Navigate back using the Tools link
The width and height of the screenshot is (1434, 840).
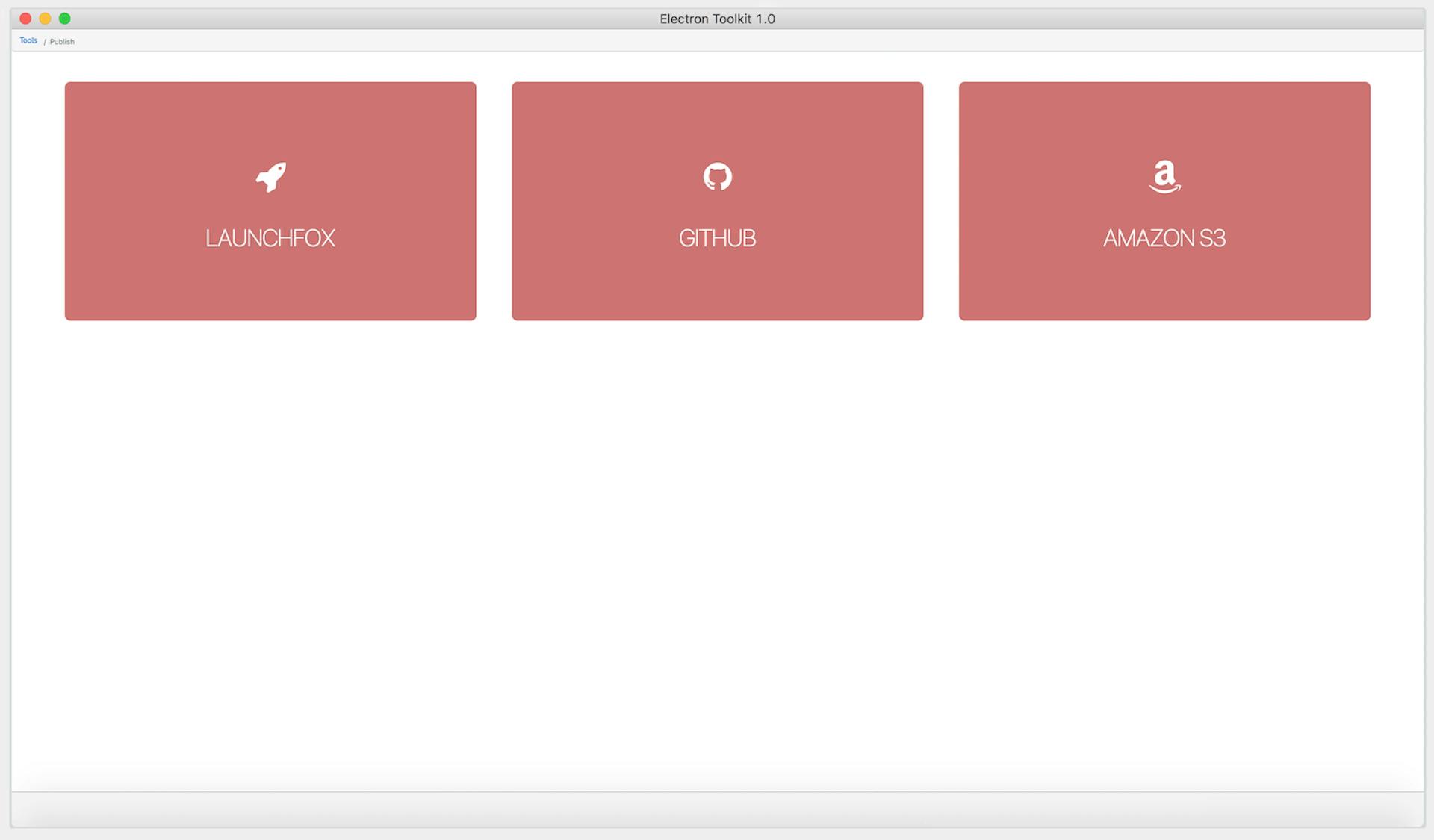(x=28, y=40)
